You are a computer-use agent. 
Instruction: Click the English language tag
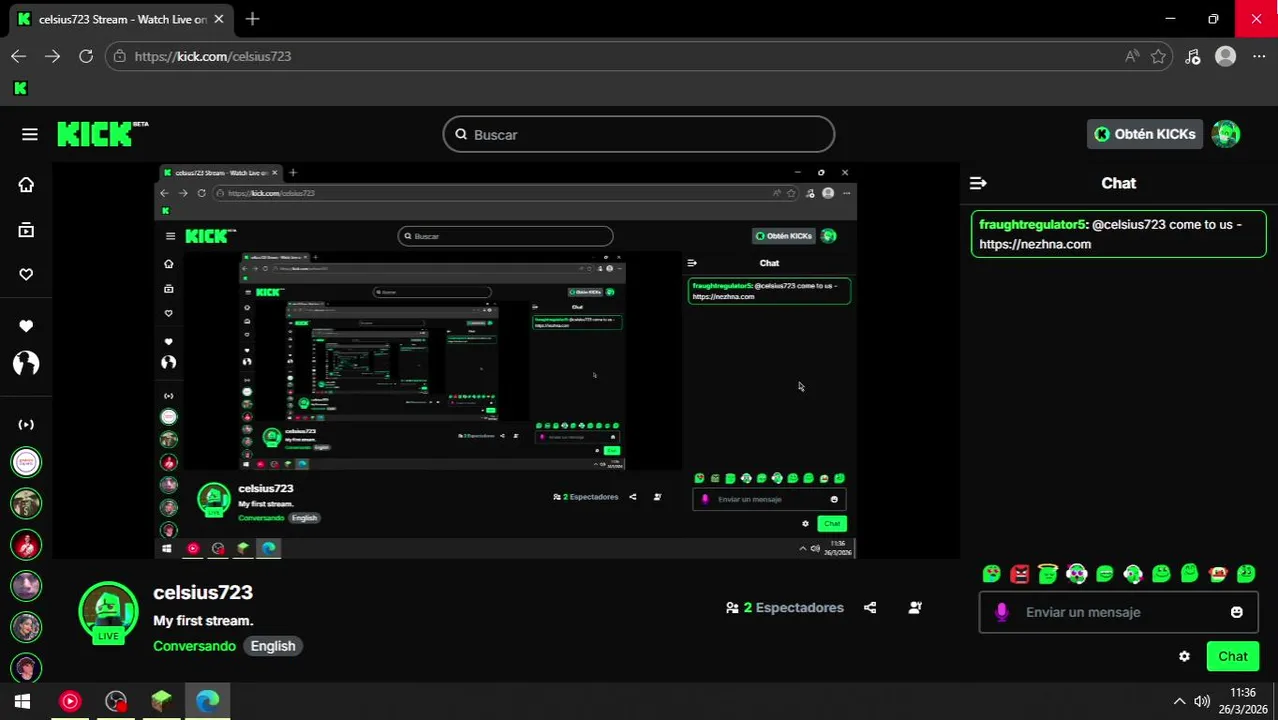coord(273,646)
